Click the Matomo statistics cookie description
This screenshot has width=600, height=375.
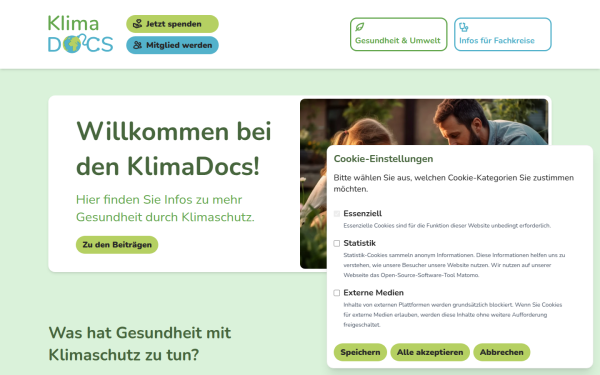[x=454, y=265]
